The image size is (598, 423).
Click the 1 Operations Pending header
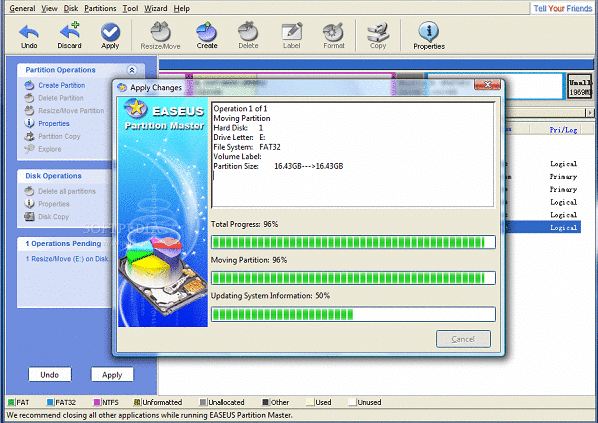(63, 243)
